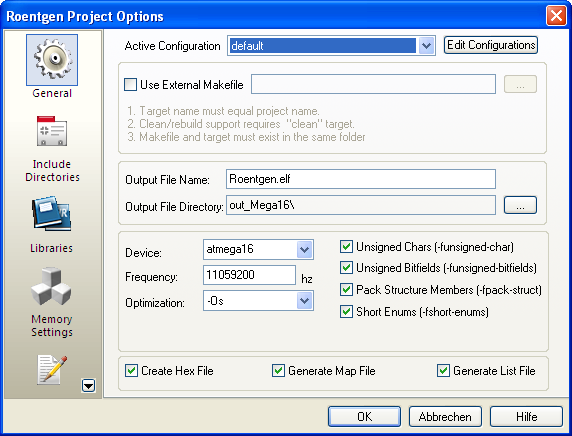Click the Frequency input field

click(x=250, y=275)
